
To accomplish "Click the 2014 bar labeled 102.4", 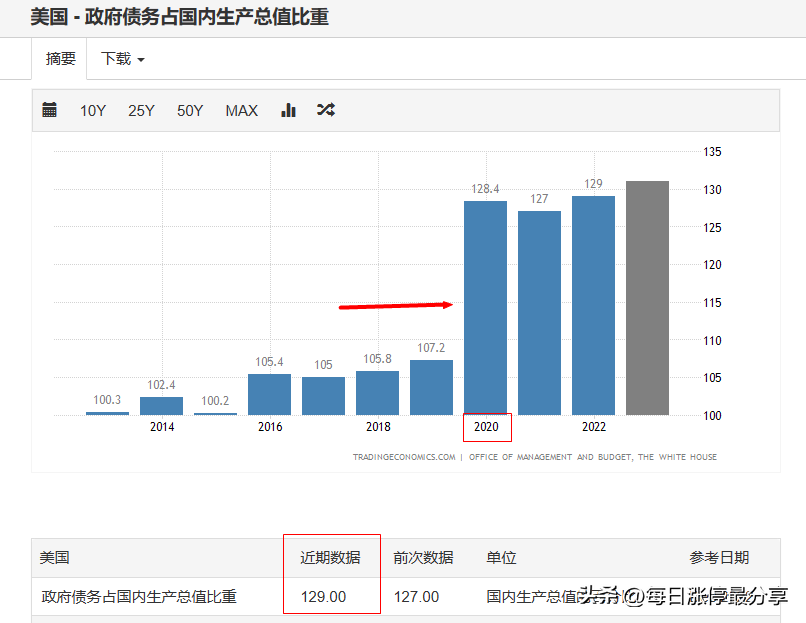I will coord(161,406).
